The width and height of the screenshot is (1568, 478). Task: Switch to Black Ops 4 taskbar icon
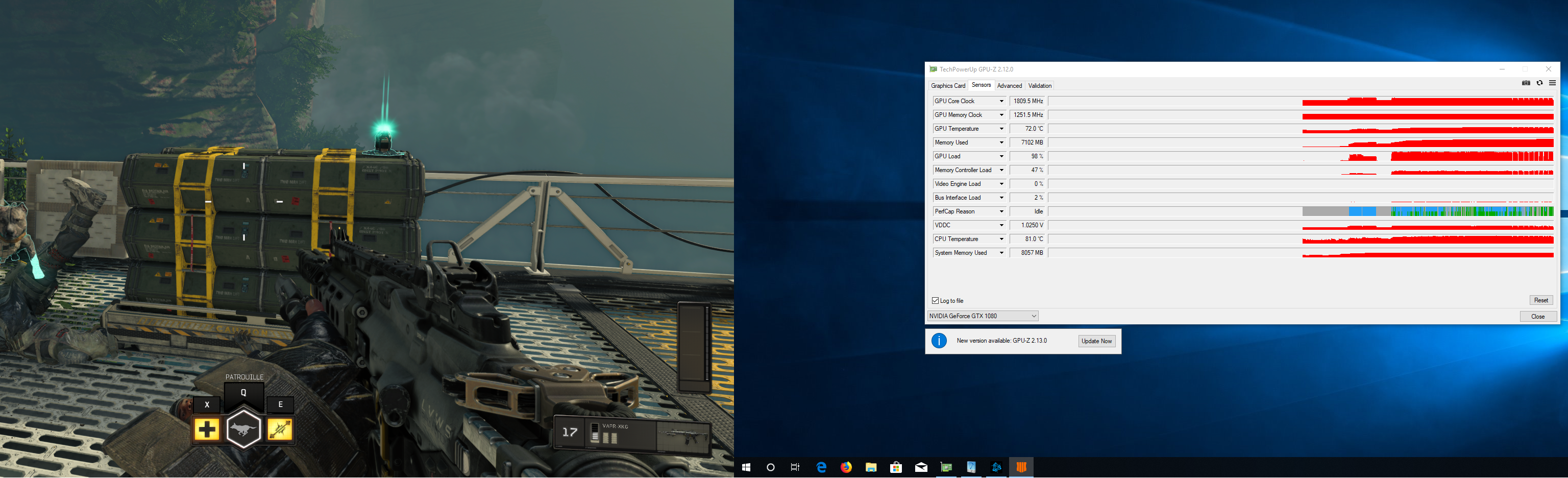point(1021,468)
